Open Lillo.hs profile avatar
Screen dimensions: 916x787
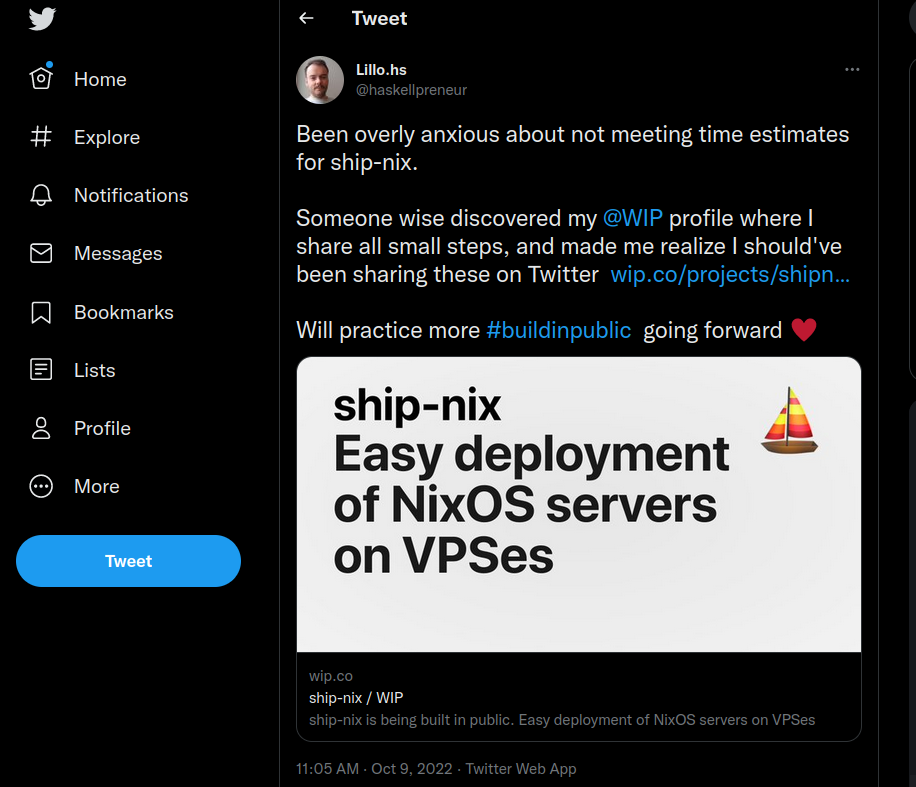pos(320,80)
